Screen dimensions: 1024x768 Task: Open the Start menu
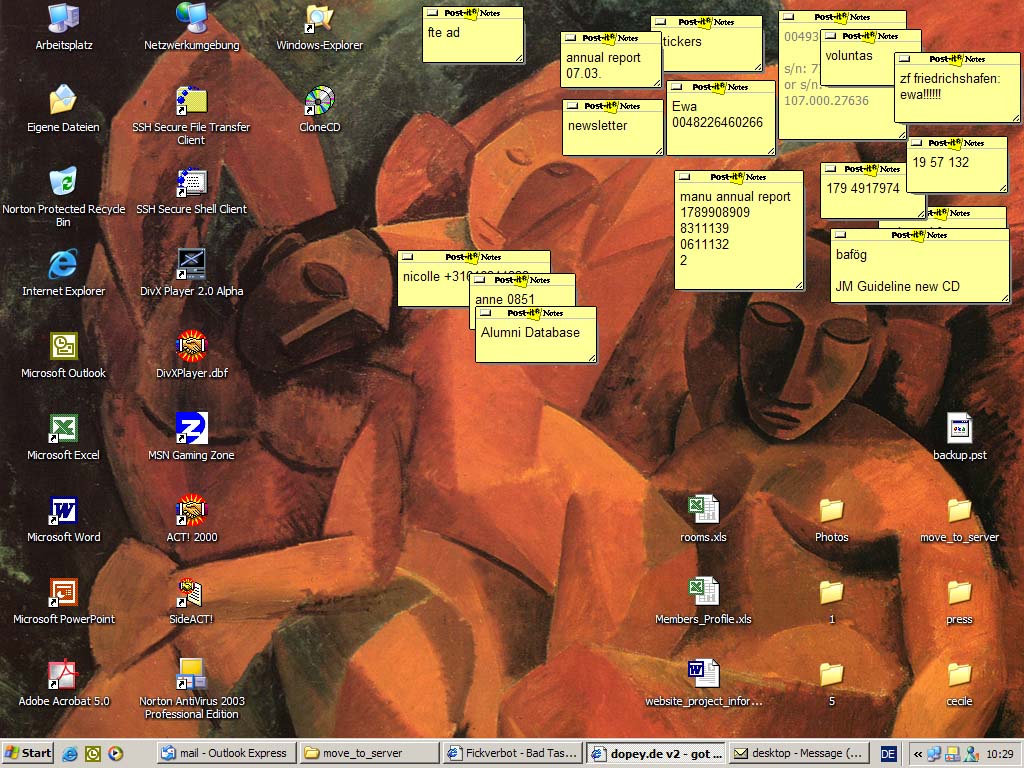[x=27, y=753]
